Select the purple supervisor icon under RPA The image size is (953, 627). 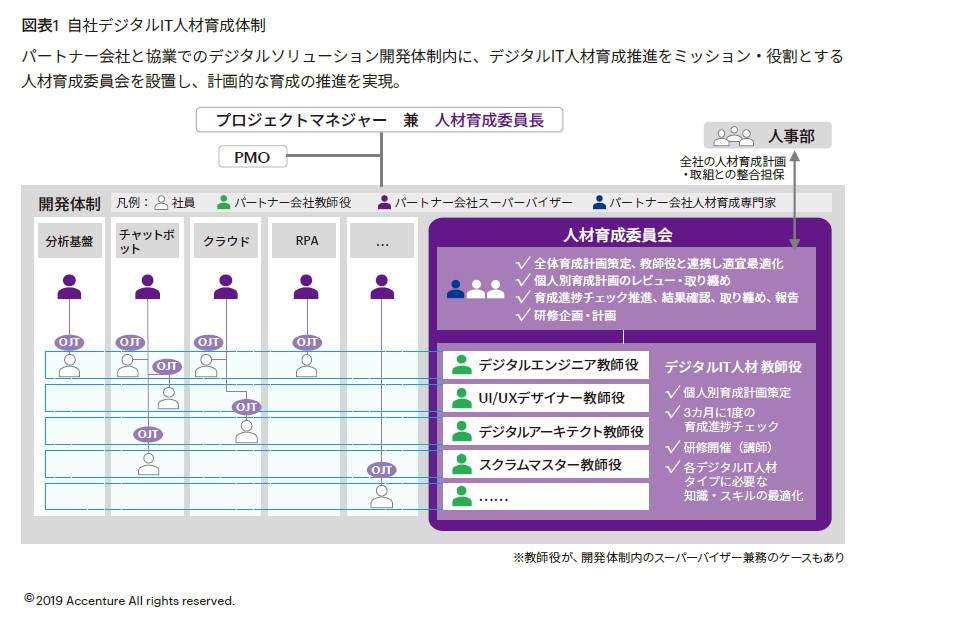[x=306, y=288]
